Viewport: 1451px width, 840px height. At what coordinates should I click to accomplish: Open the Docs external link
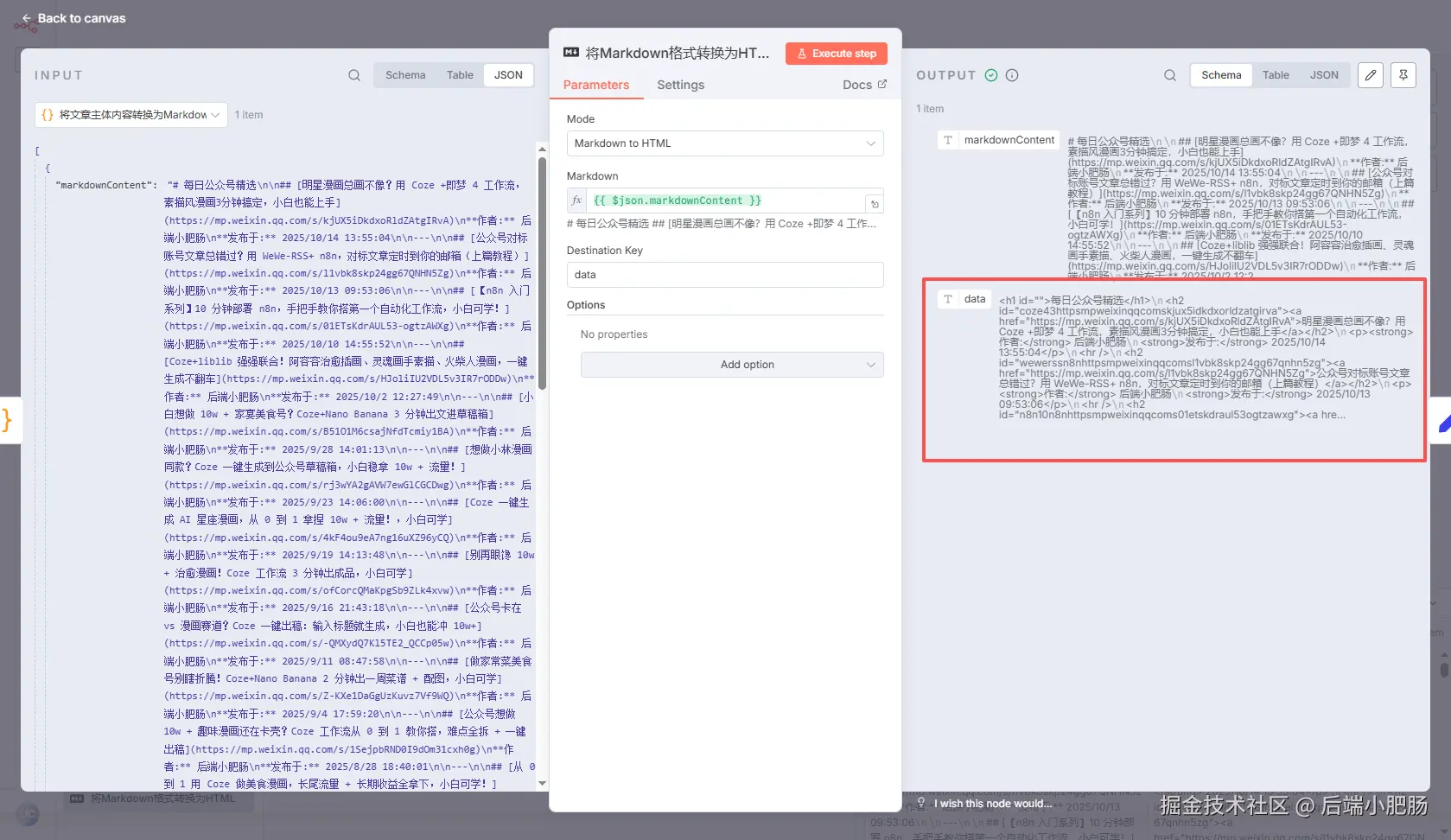point(864,85)
